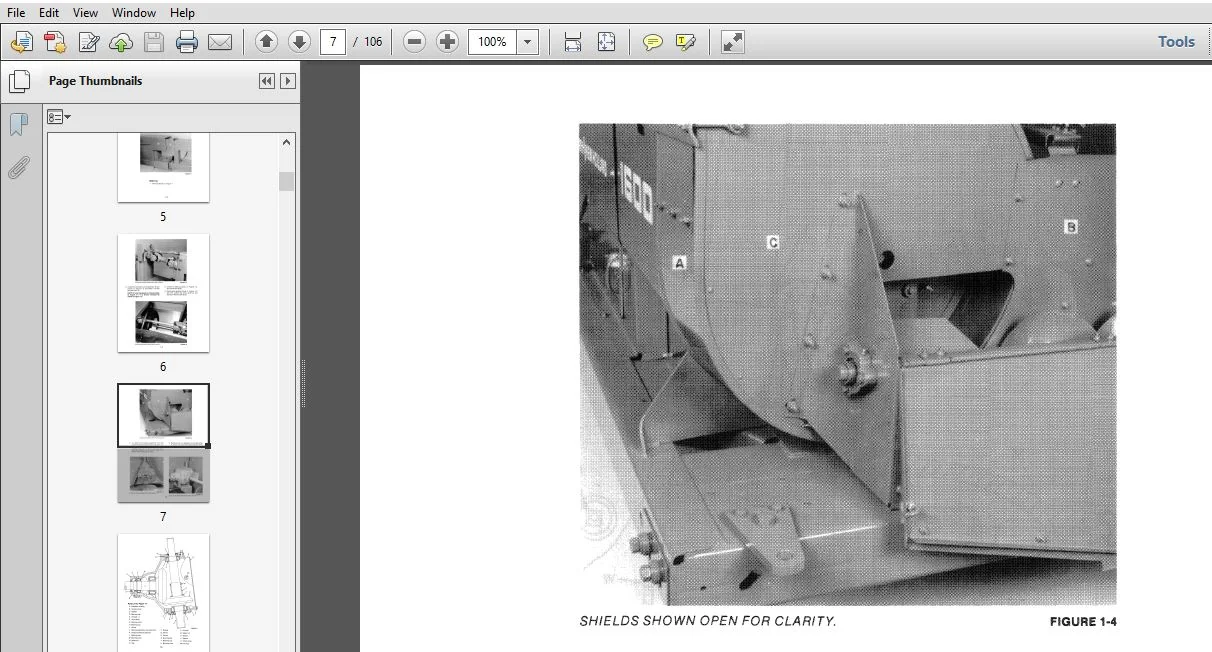Open the File menu
Screen dimensions: 1212x652
(17, 13)
